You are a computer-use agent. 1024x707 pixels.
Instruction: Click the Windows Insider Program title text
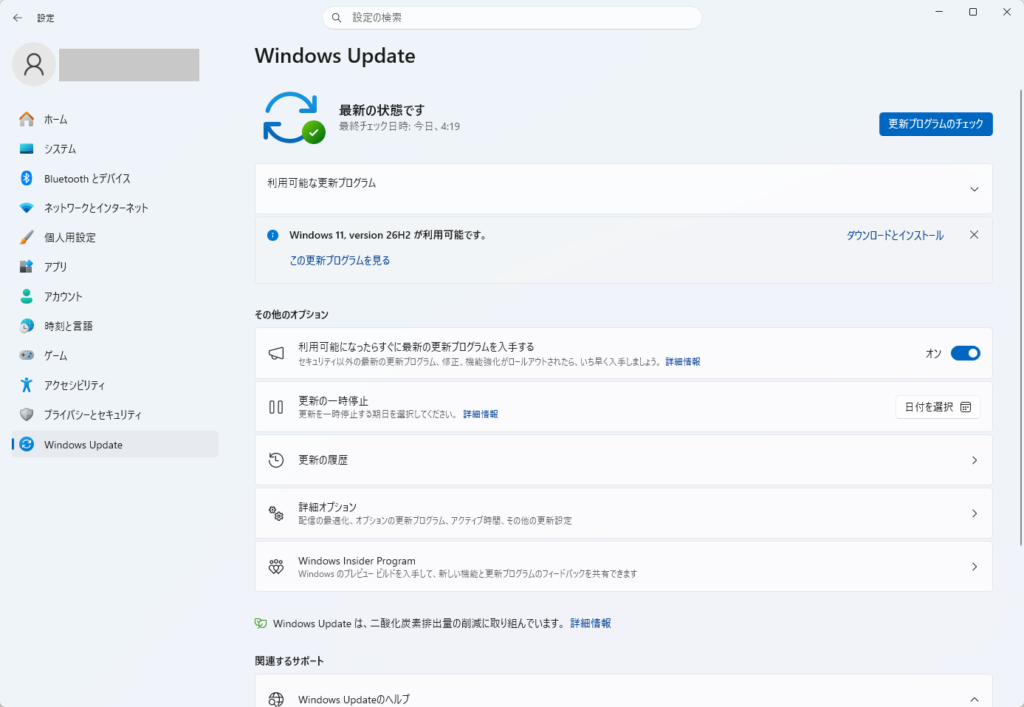click(x=357, y=561)
